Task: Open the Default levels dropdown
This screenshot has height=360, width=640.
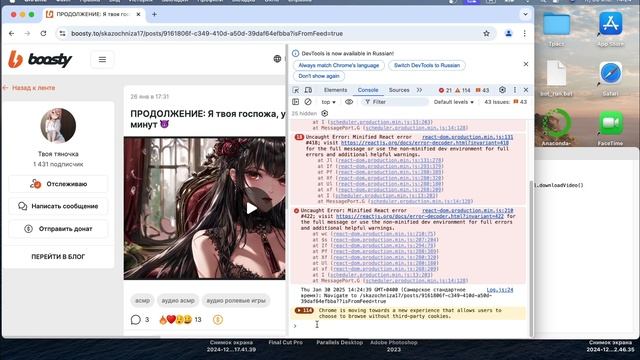Action: coord(453,102)
